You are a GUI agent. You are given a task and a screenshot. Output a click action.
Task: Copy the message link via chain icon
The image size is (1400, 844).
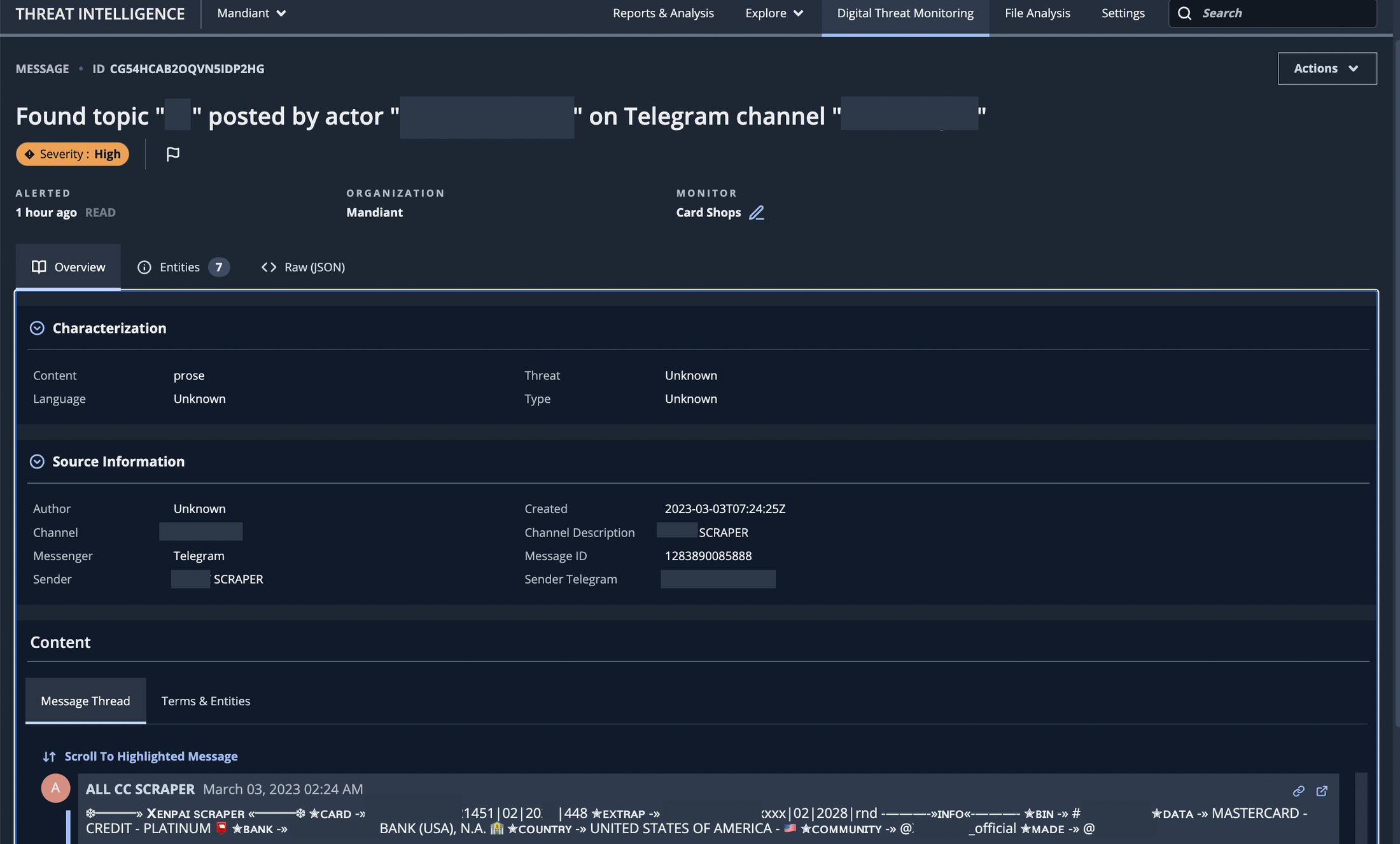tap(1298, 791)
